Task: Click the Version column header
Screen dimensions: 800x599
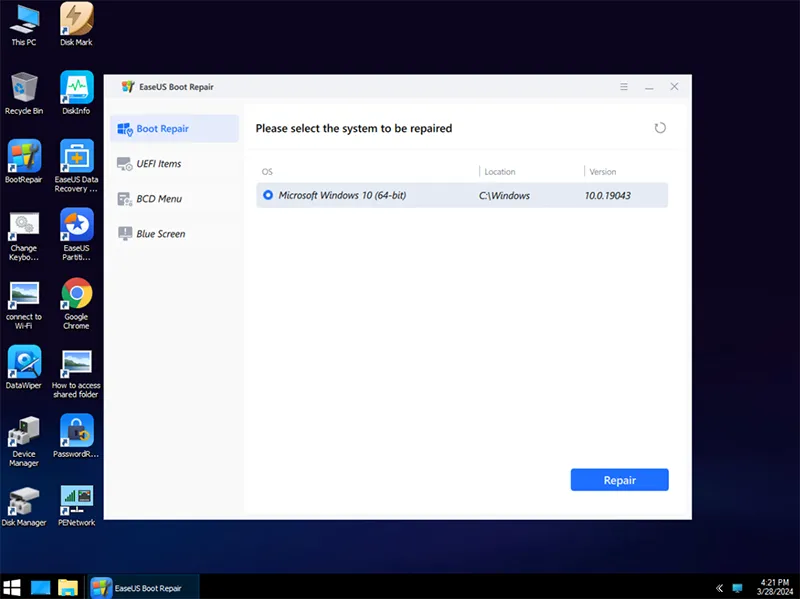Action: [603, 172]
